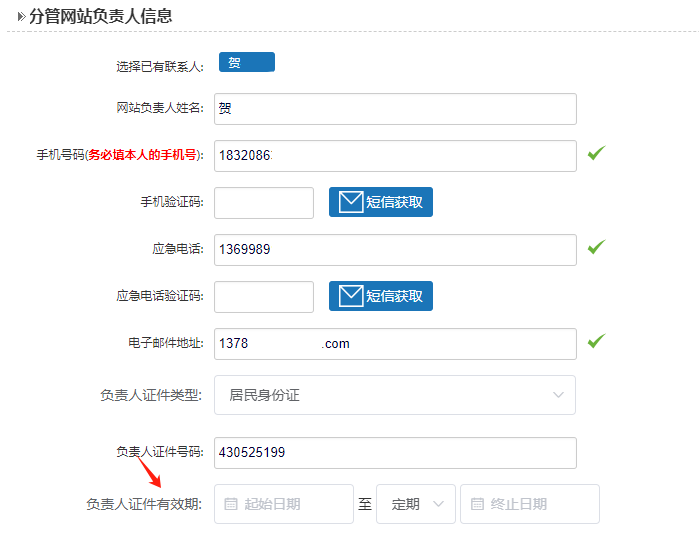Click the 负责人证件号码 input field
This screenshot has height=560, width=699.
point(395,452)
